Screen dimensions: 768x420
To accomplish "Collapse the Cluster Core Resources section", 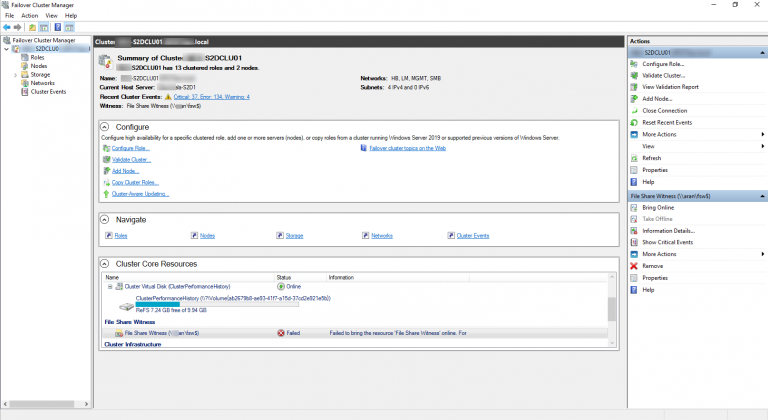I will [x=104, y=264].
